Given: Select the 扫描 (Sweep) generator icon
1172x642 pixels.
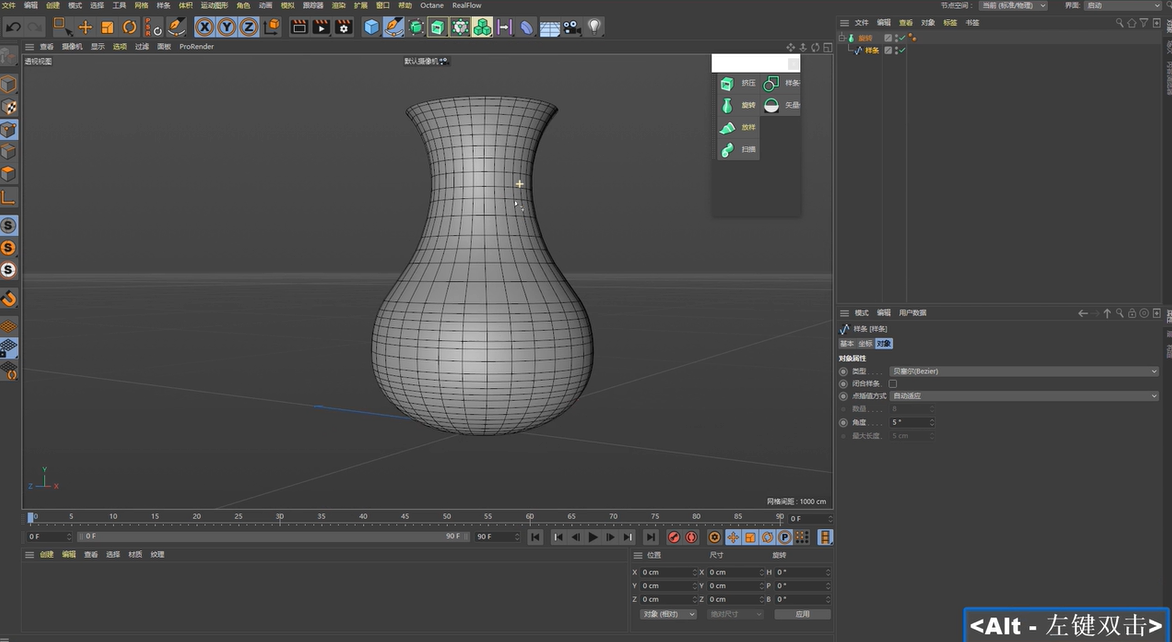Looking at the screenshot, I should (x=727, y=148).
